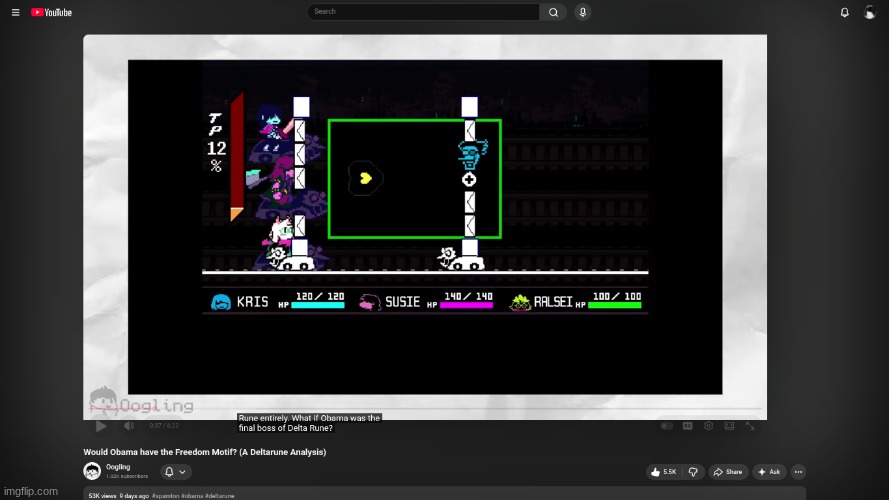Image resolution: width=889 pixels, height=500 pixels.
Task: Open the YouTube hamburger guide menu
Action: (15, 12)
